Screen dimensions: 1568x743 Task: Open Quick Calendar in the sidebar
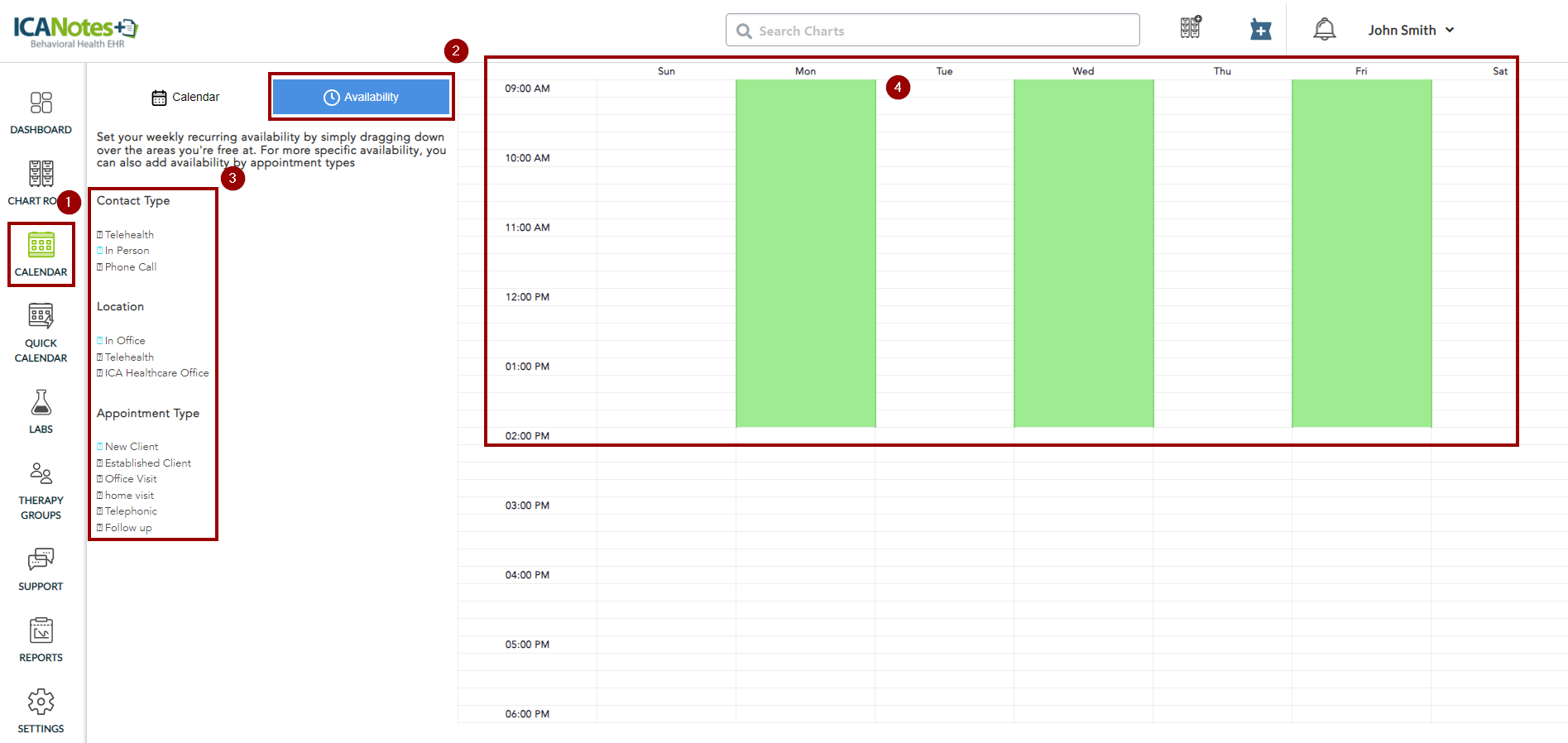(41, 333)
